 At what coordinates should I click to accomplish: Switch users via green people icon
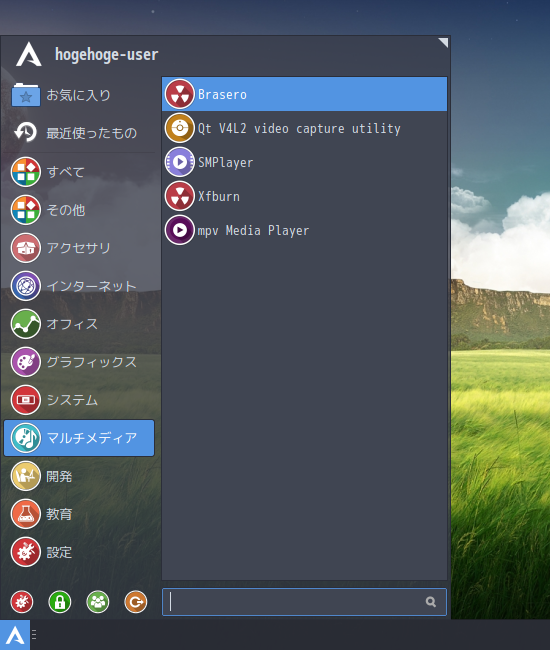[x=98, y=601]
